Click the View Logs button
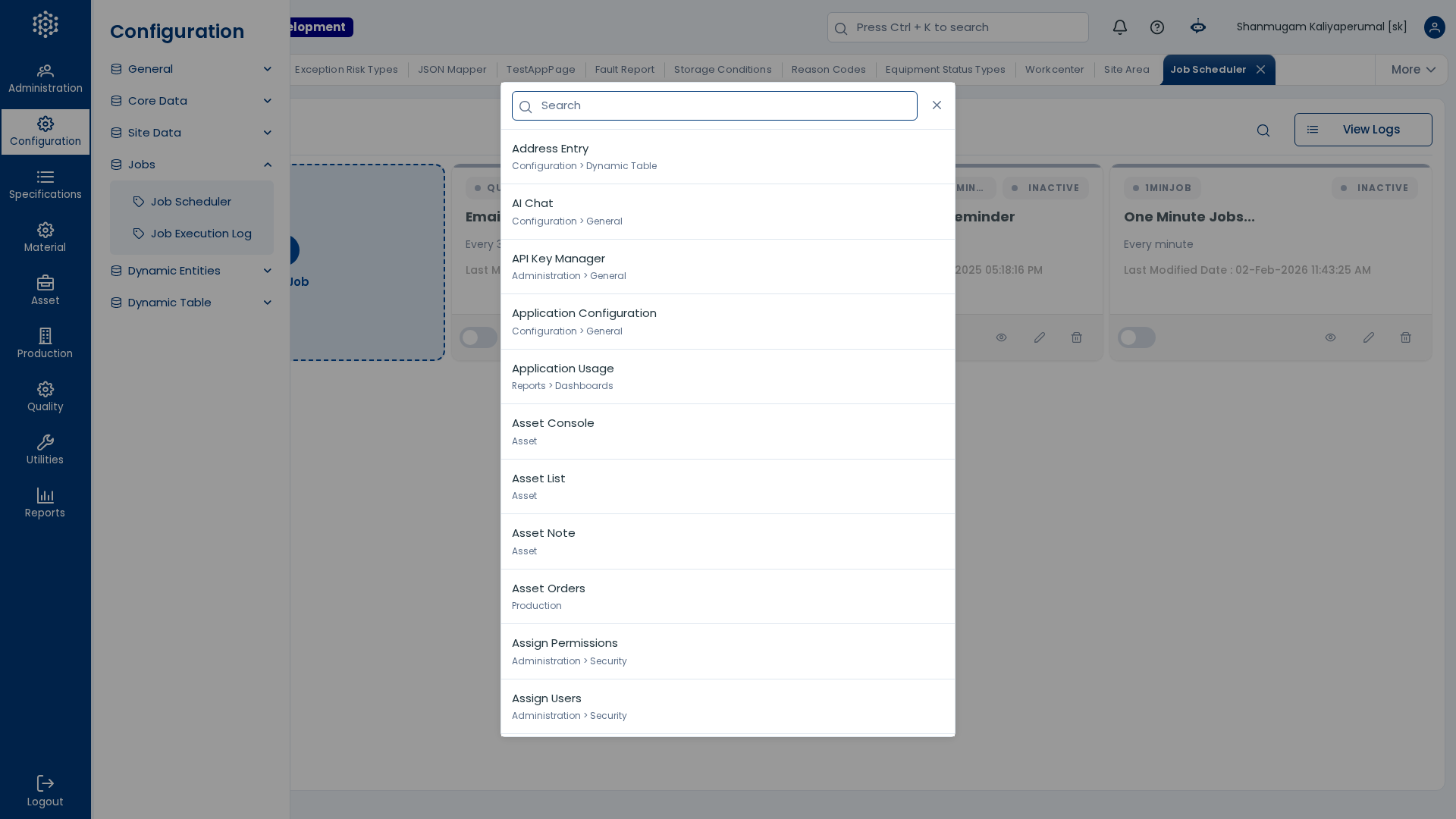Image resolution: width=1456 pixels, height=819 pixels. (1363, 130)
